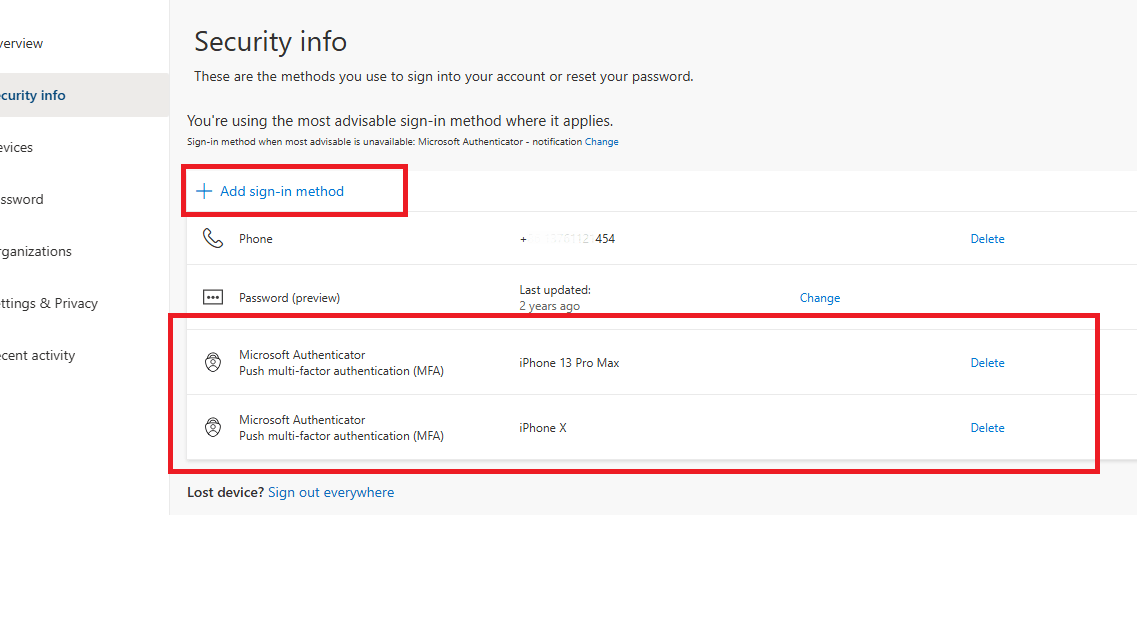Click the plus icon beside Add sign-in method

(x=204, y=191)
